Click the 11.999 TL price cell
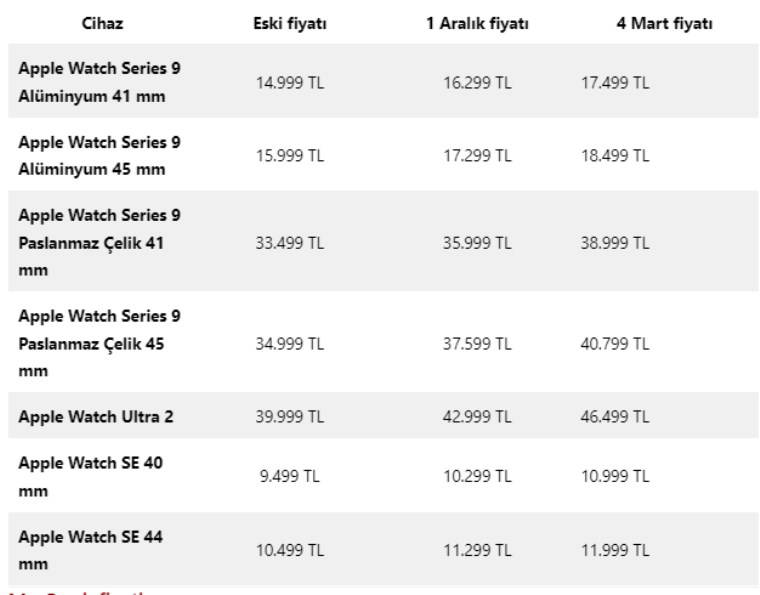The height and width of the screenshot is (595, 760). tap(615, 550)
